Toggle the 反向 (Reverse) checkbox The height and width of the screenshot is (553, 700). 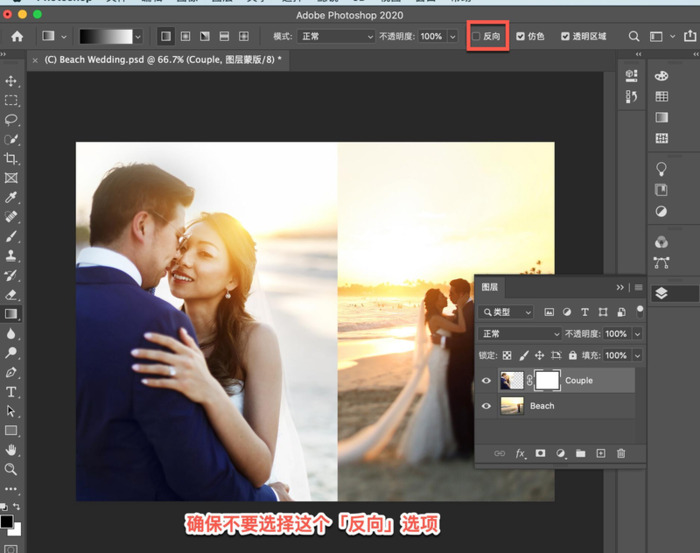point(476,36)
